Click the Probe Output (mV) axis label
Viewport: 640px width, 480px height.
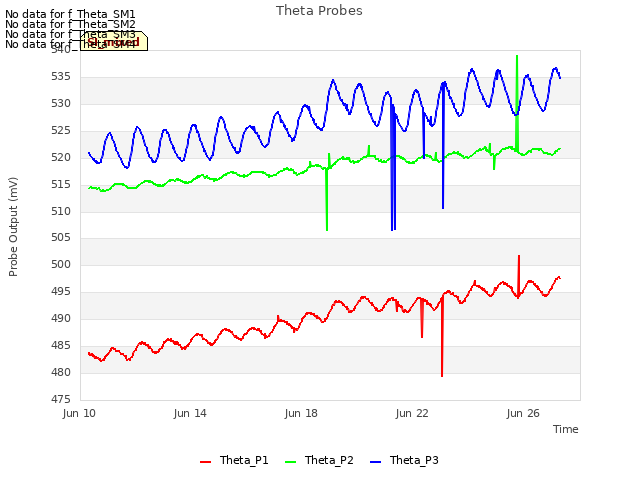click(13, 227)
